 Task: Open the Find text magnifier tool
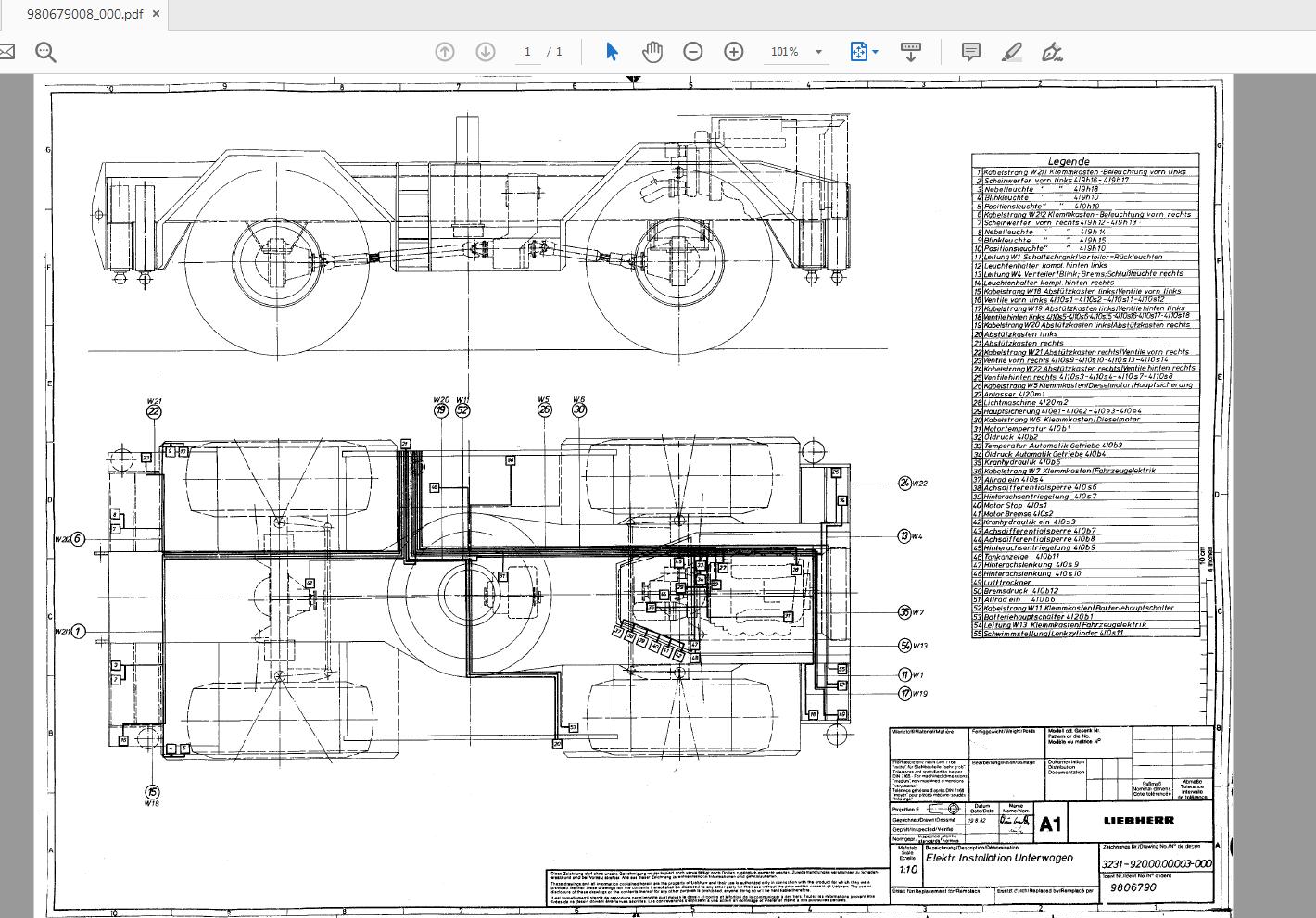[45, 52]
